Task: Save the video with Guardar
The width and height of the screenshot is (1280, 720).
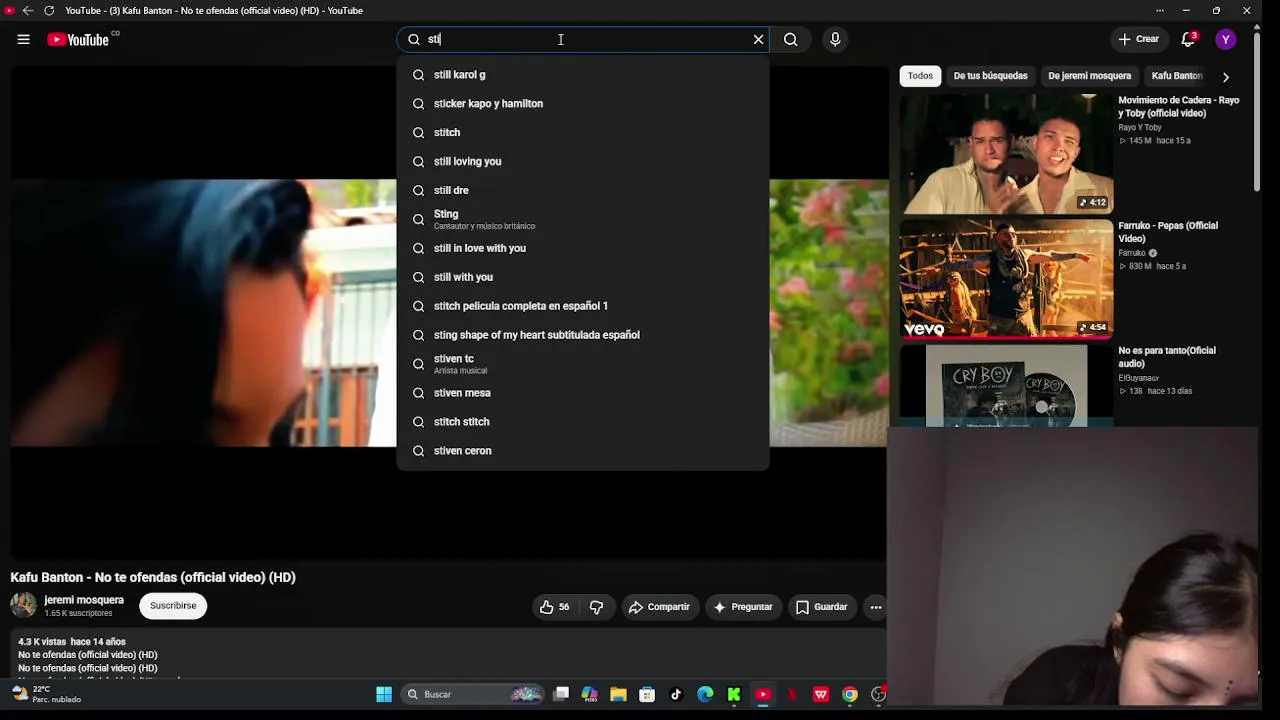Action: pyautogui.click(x=821, y=607)
